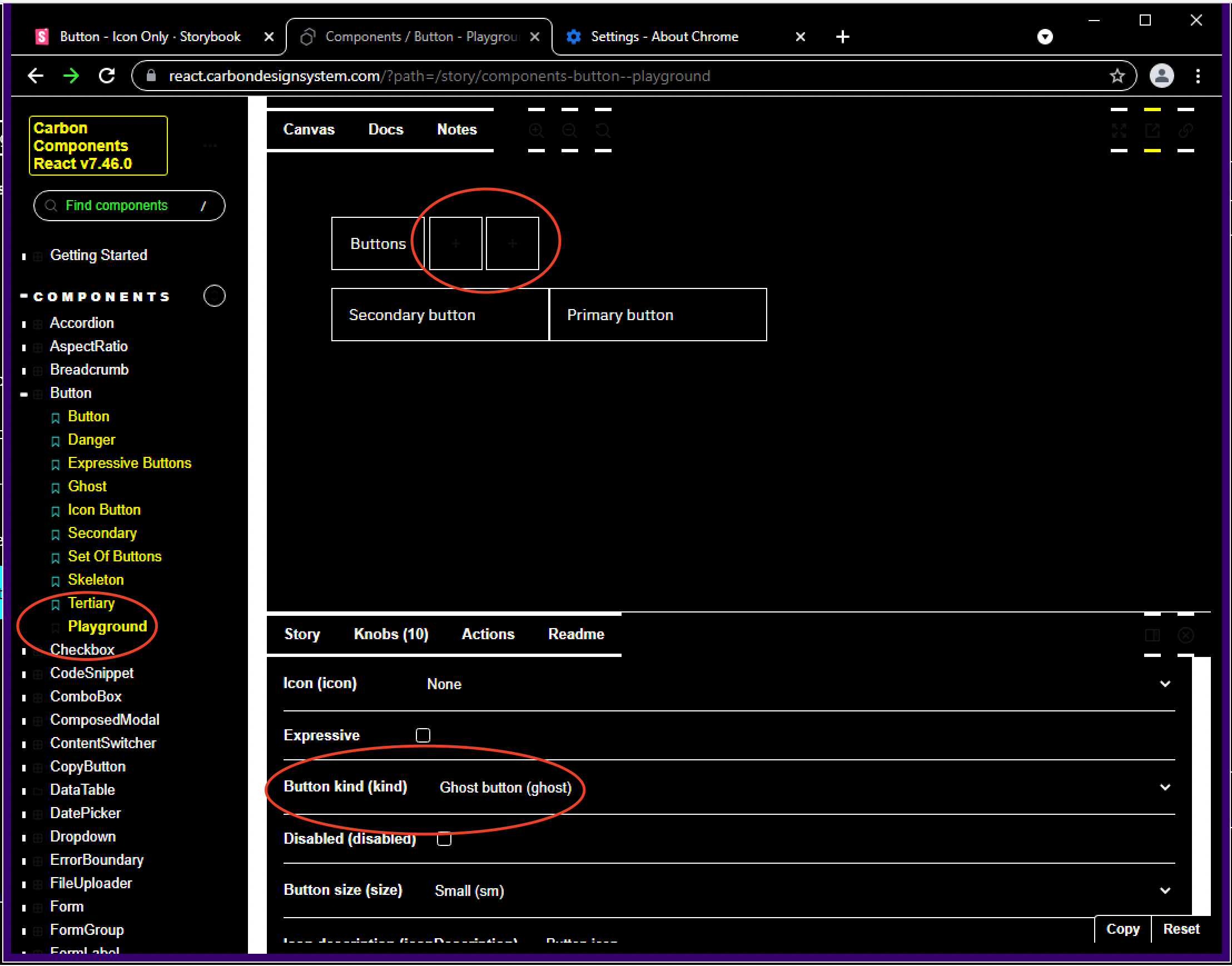Change addon panel orientation icon
This screenshot has width=1232, height=966.
click(x=1152, y=635)
